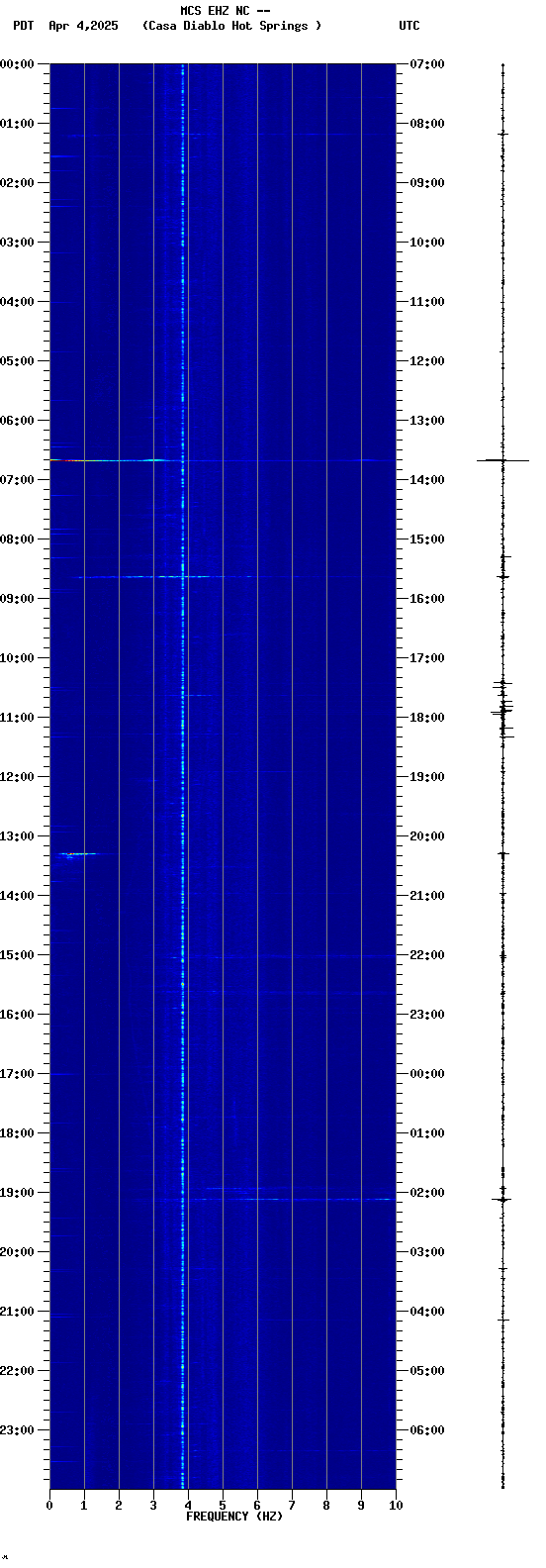546x1568 pixels.
Task: Click the station title 'MCS EHZ NC --'
Action: tap(226, 11)
